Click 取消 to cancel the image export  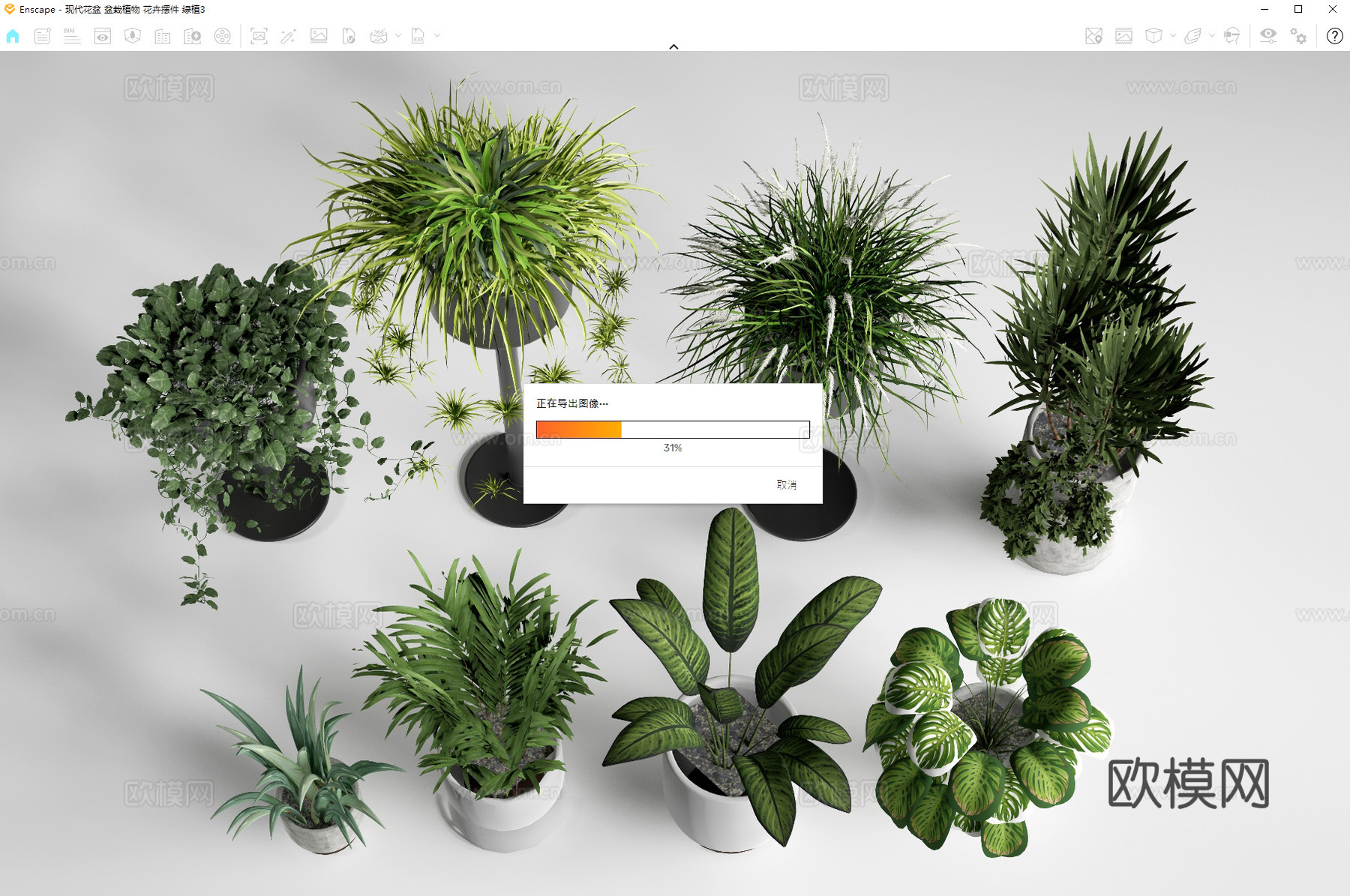pos(787,485)
